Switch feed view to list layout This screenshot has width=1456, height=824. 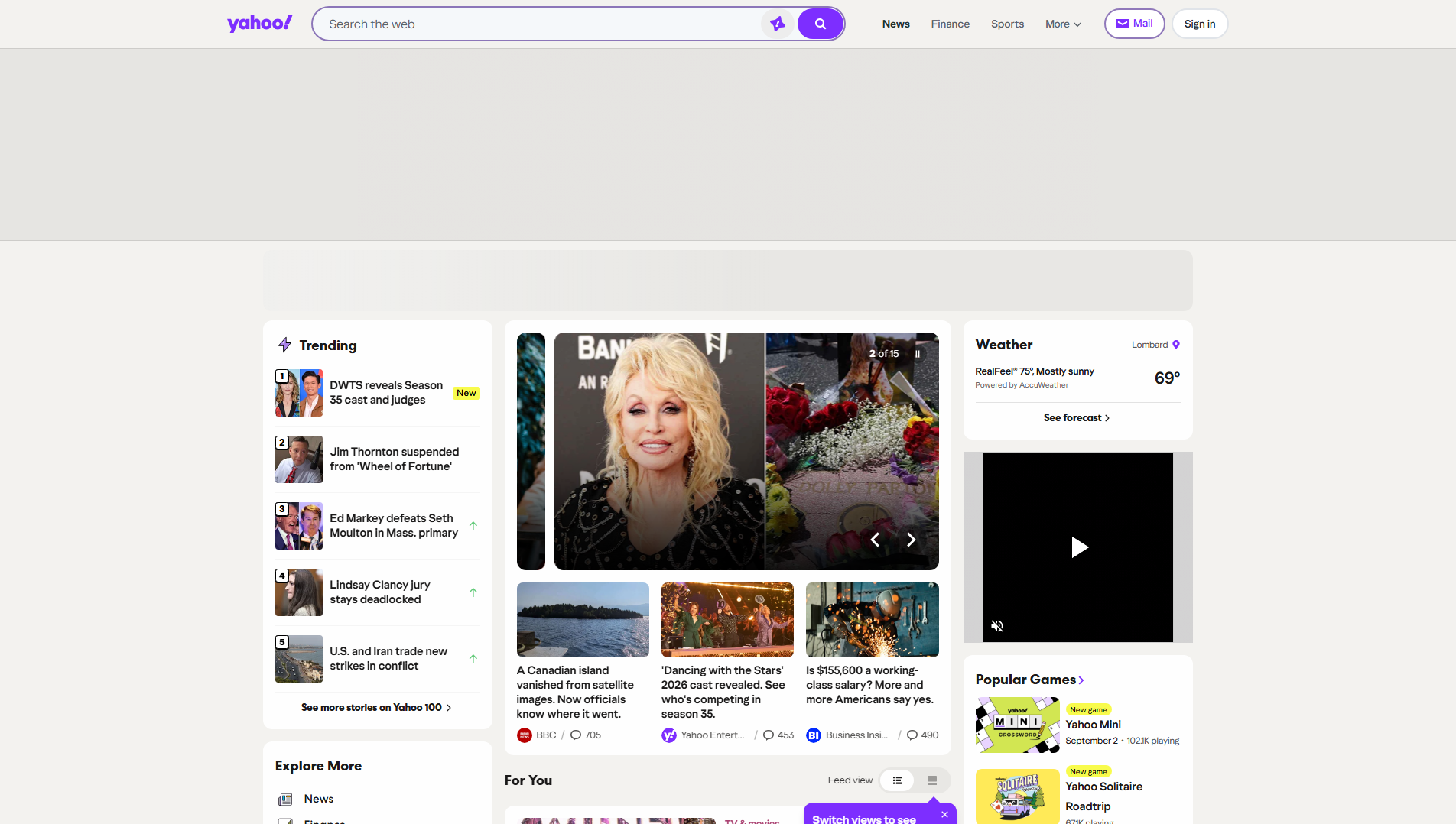coord(897,780)
